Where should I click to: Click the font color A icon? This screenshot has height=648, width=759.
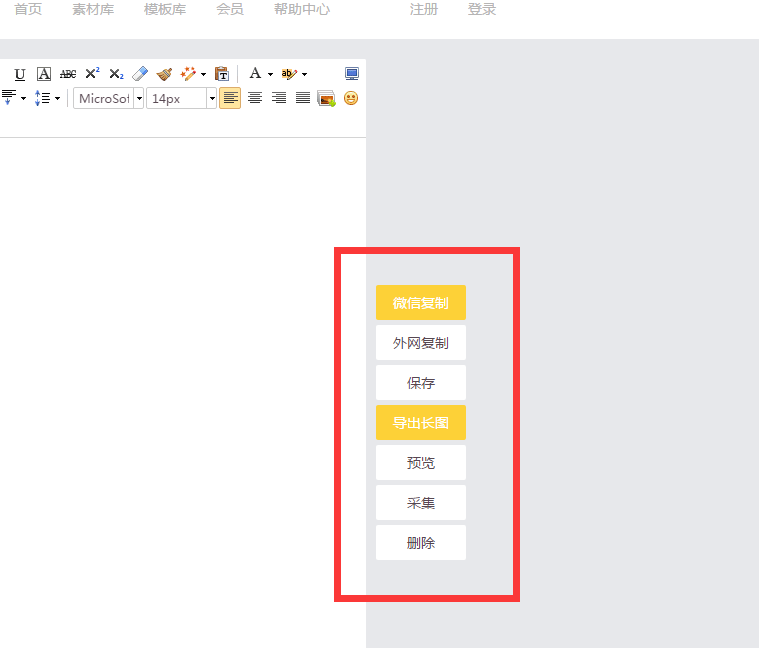(255, 74)
